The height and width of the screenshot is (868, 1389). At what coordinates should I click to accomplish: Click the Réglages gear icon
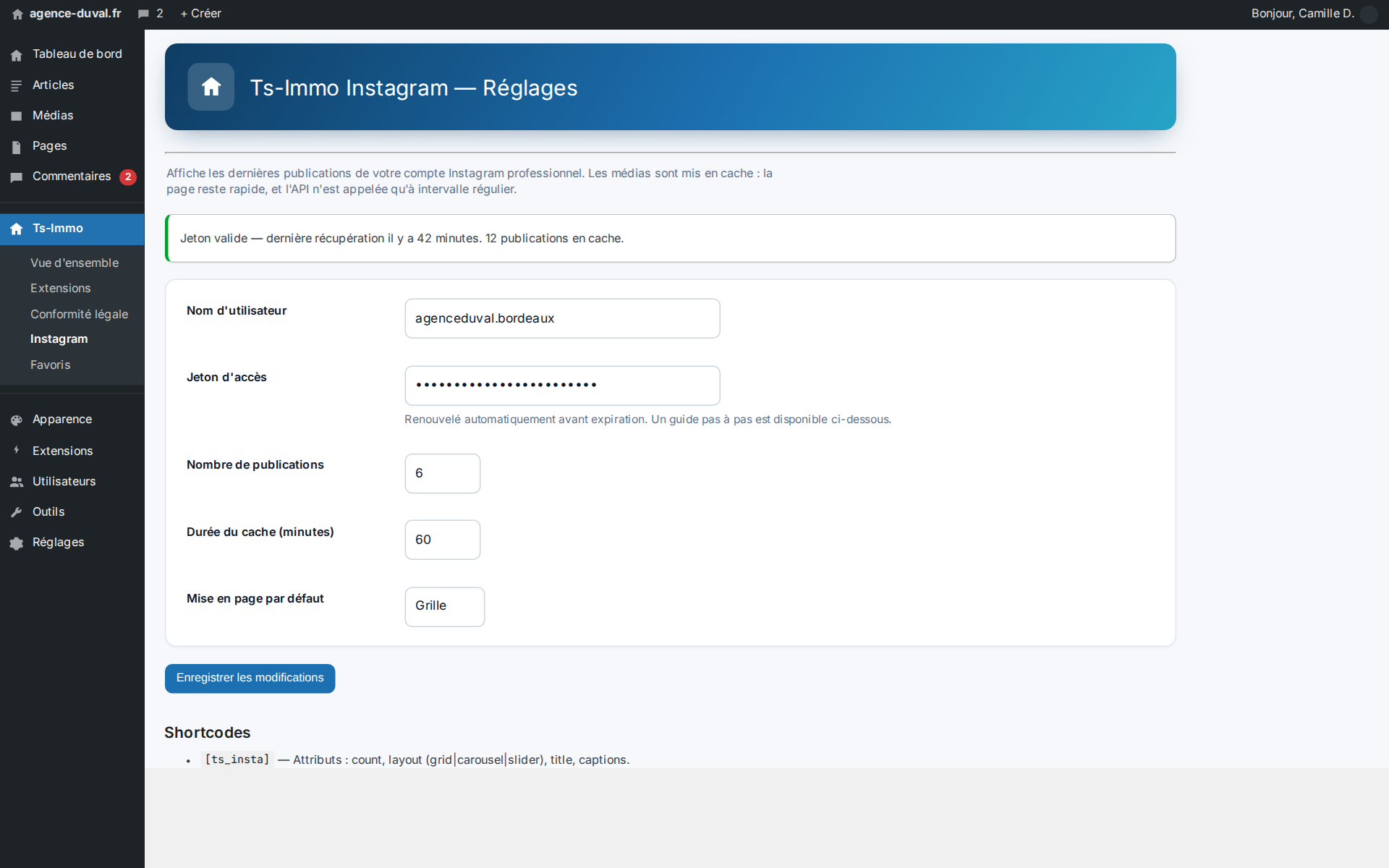17,543
